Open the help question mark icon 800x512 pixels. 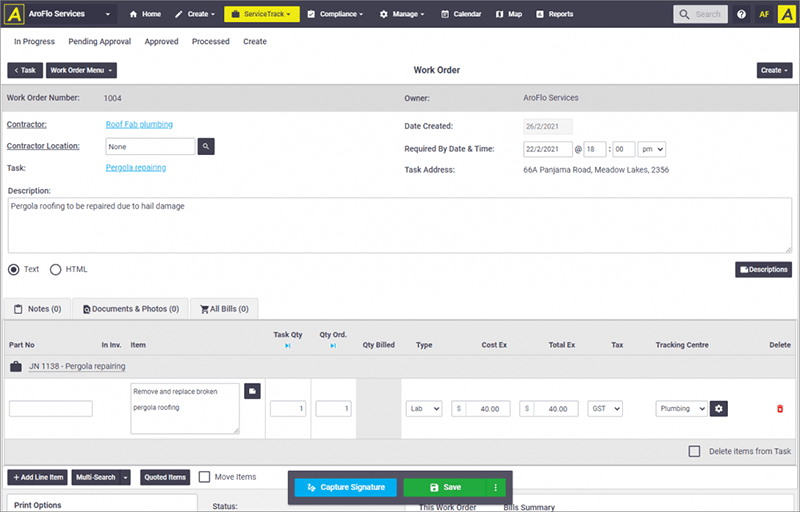[x=741, y=14]
